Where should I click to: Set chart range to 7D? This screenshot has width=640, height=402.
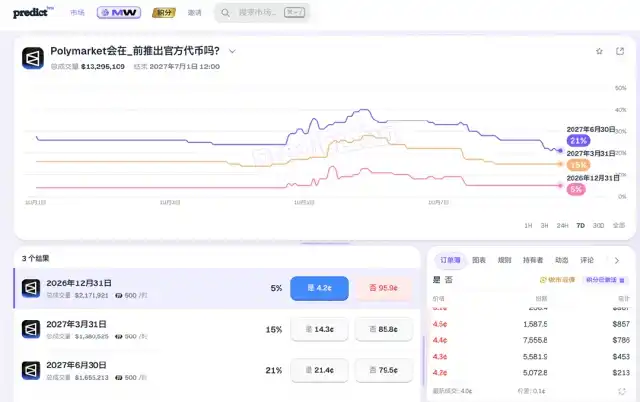(580, 225)
